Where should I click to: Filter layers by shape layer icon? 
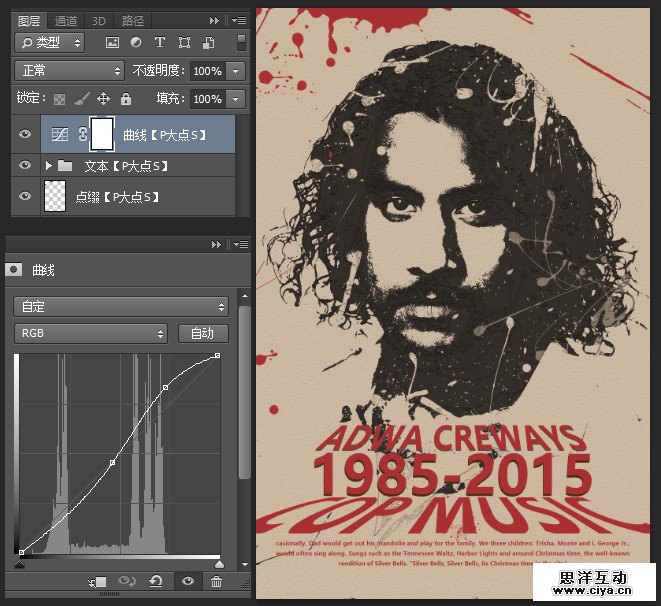[x=184, y=42]
